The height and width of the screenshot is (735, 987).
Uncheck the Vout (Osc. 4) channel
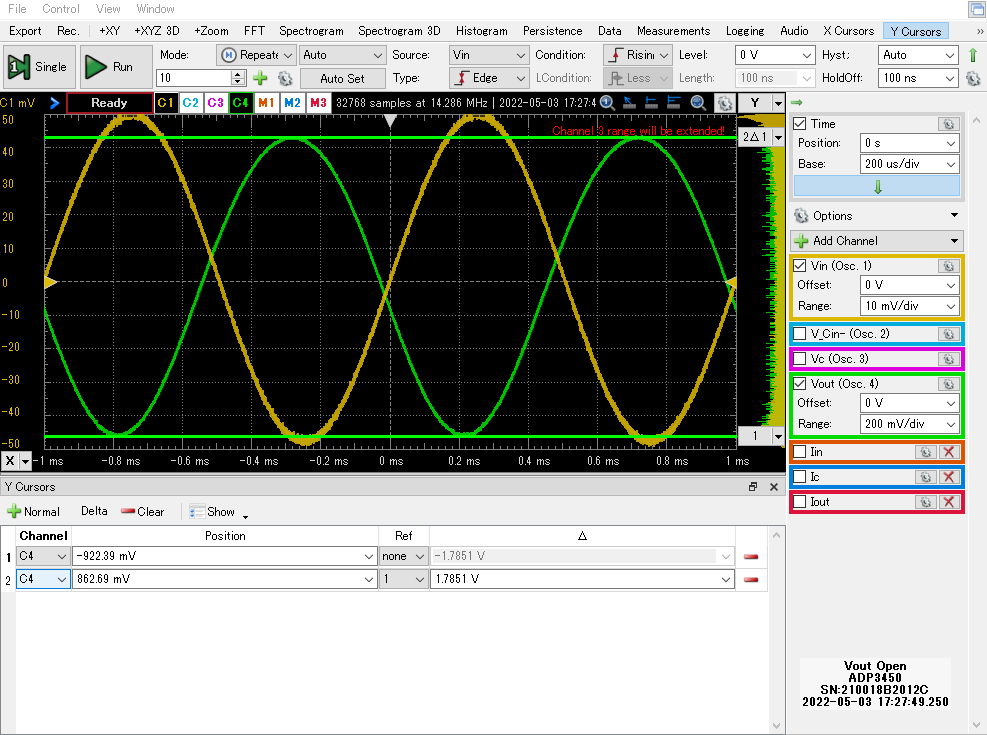coord(800,384)
